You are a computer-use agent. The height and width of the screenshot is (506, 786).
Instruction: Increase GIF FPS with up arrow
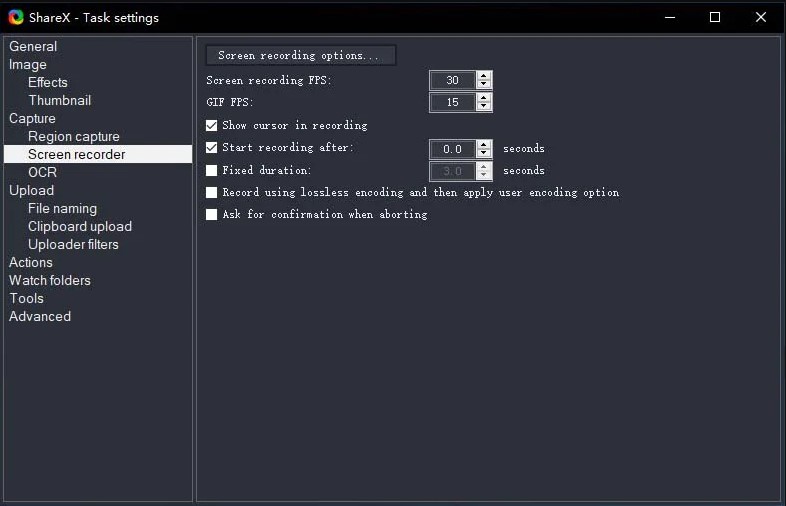coord(483,98)
